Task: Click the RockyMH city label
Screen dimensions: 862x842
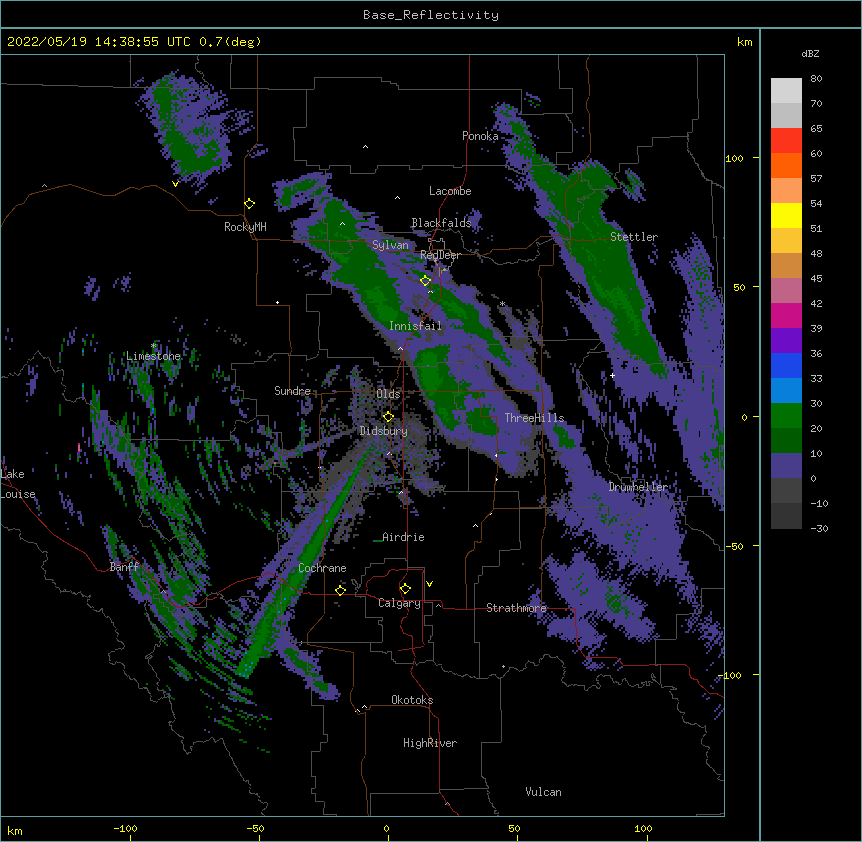Action: 245,227
